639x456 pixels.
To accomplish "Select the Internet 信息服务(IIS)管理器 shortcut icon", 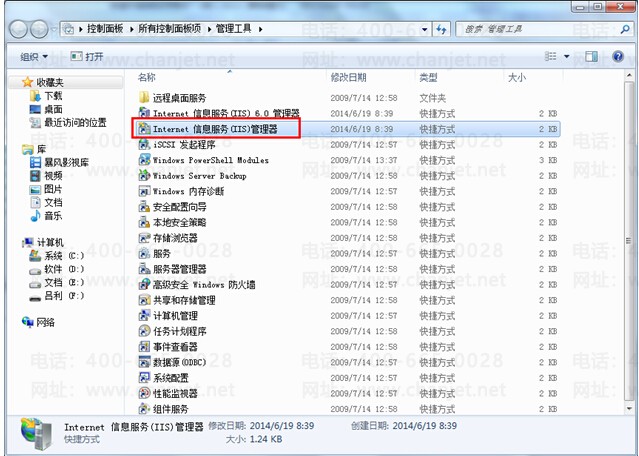I will [x=144, y=129].
